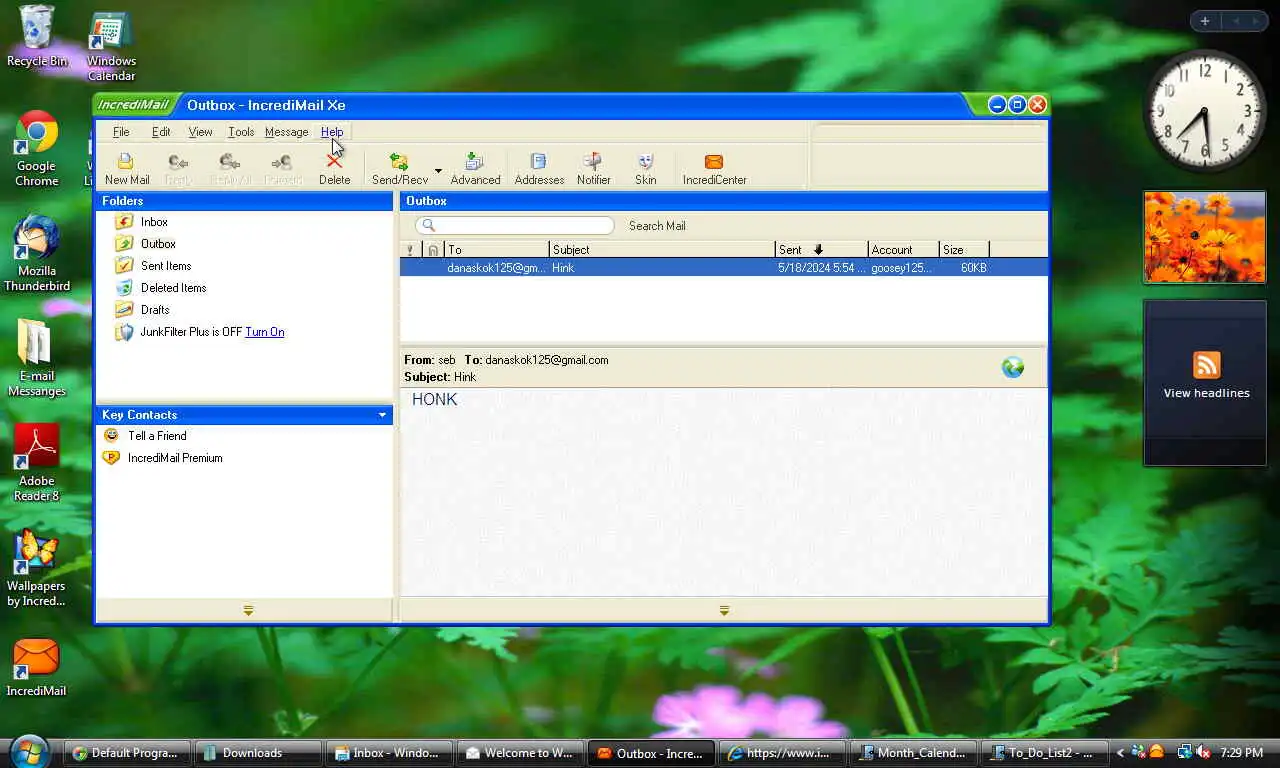Screen dimensions: 1280x768
Task: Select the Hink message row
Action: 724,268
